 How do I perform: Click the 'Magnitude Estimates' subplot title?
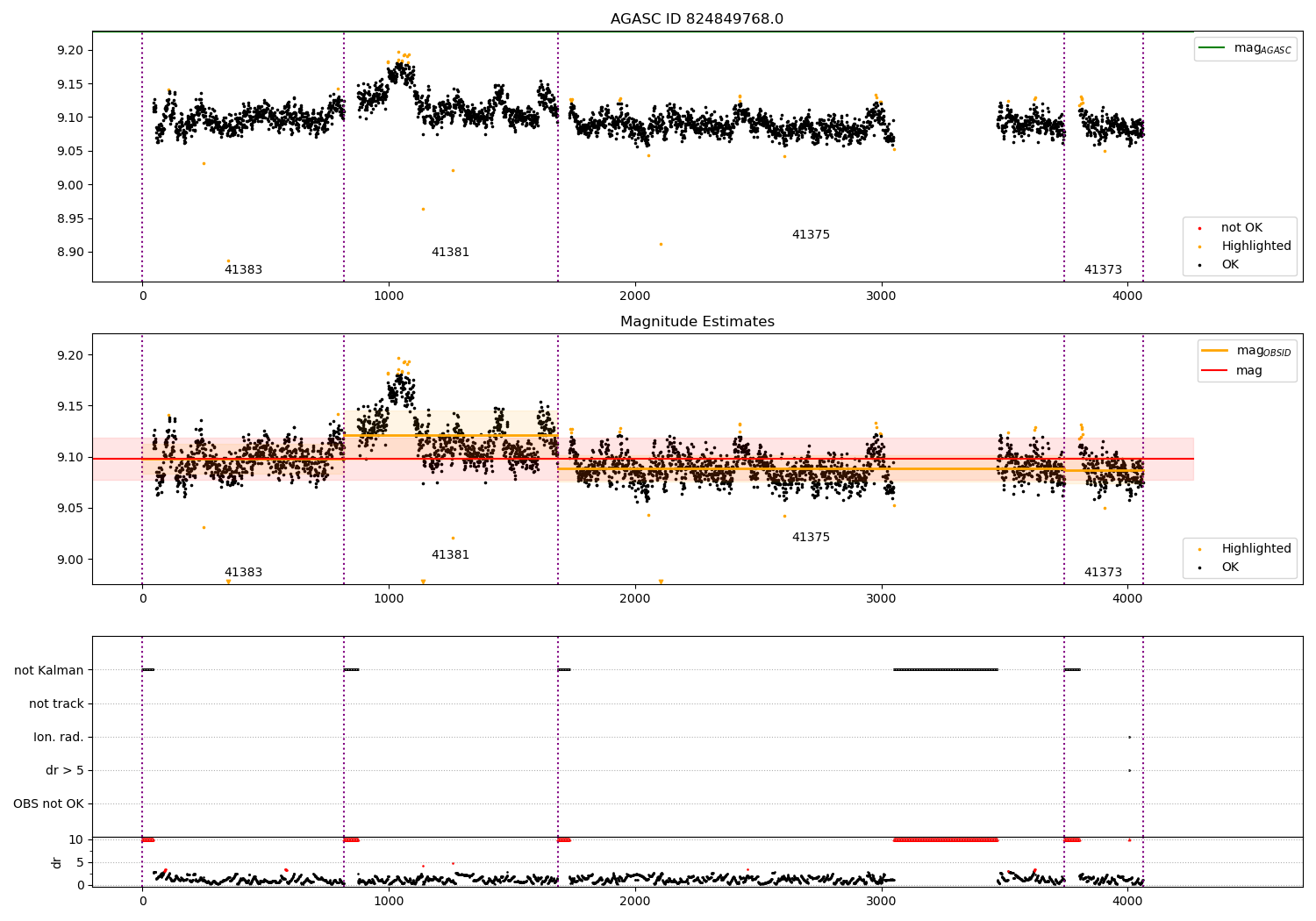tap(697, 322)
